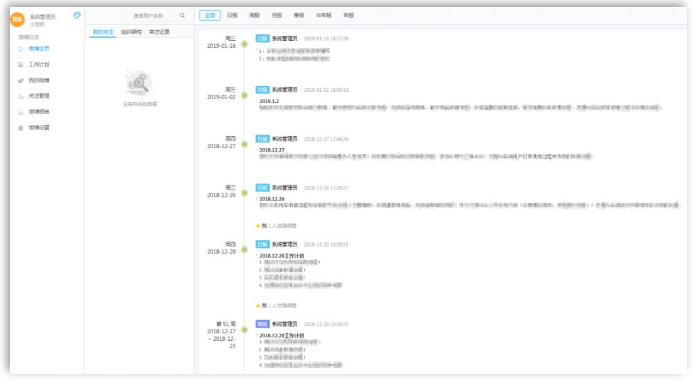This screenshot has width=698, height=384.
Task: Click the 微博报表 sidebar icon
Action: (x=20, y=112)
